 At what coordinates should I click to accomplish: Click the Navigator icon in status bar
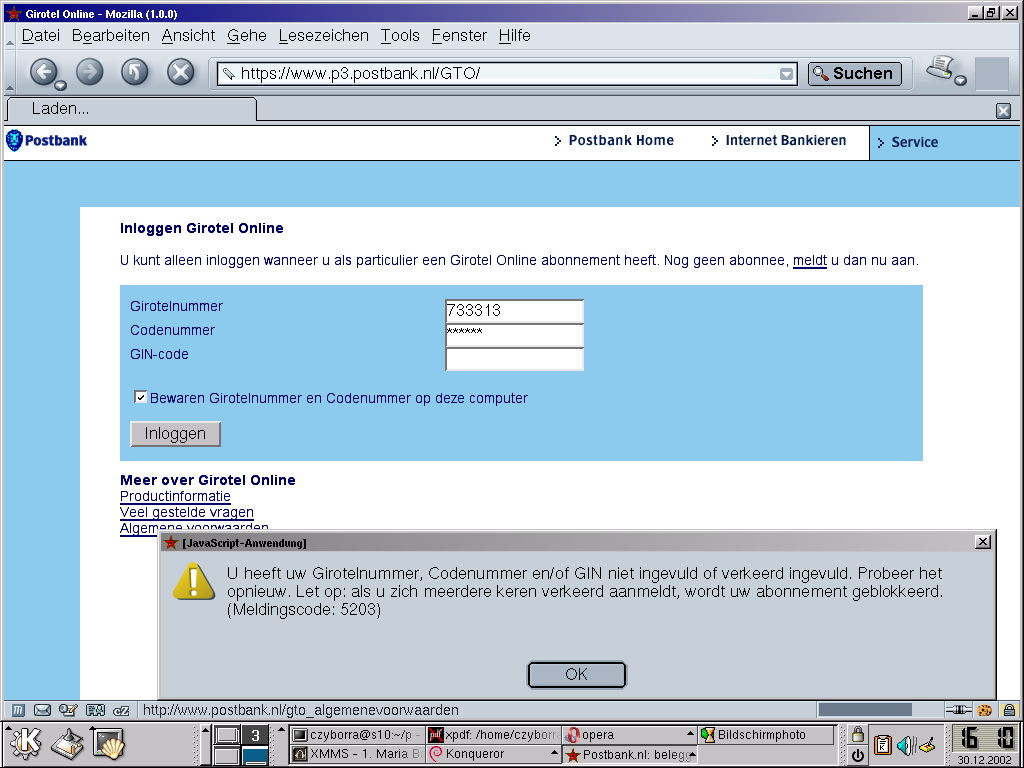18,710
